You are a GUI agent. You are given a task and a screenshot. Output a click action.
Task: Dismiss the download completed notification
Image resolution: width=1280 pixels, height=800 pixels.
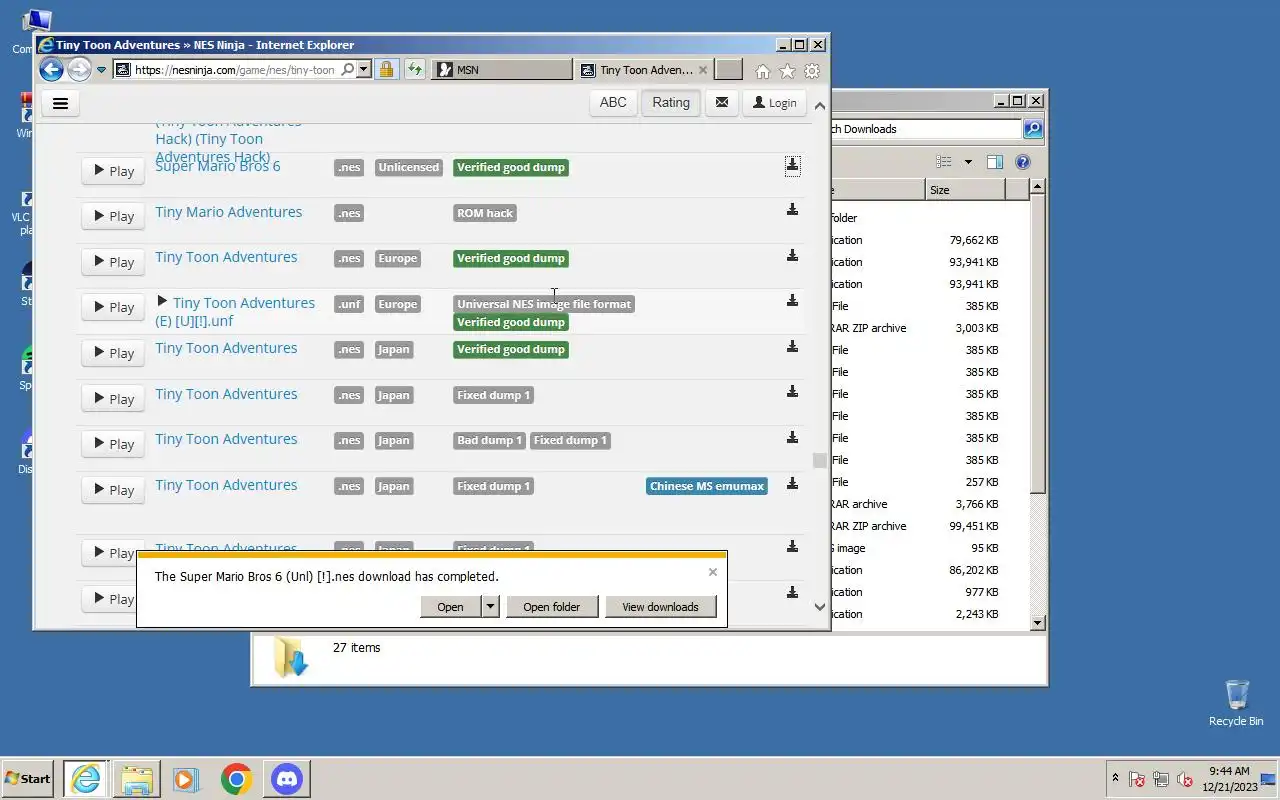712,572
